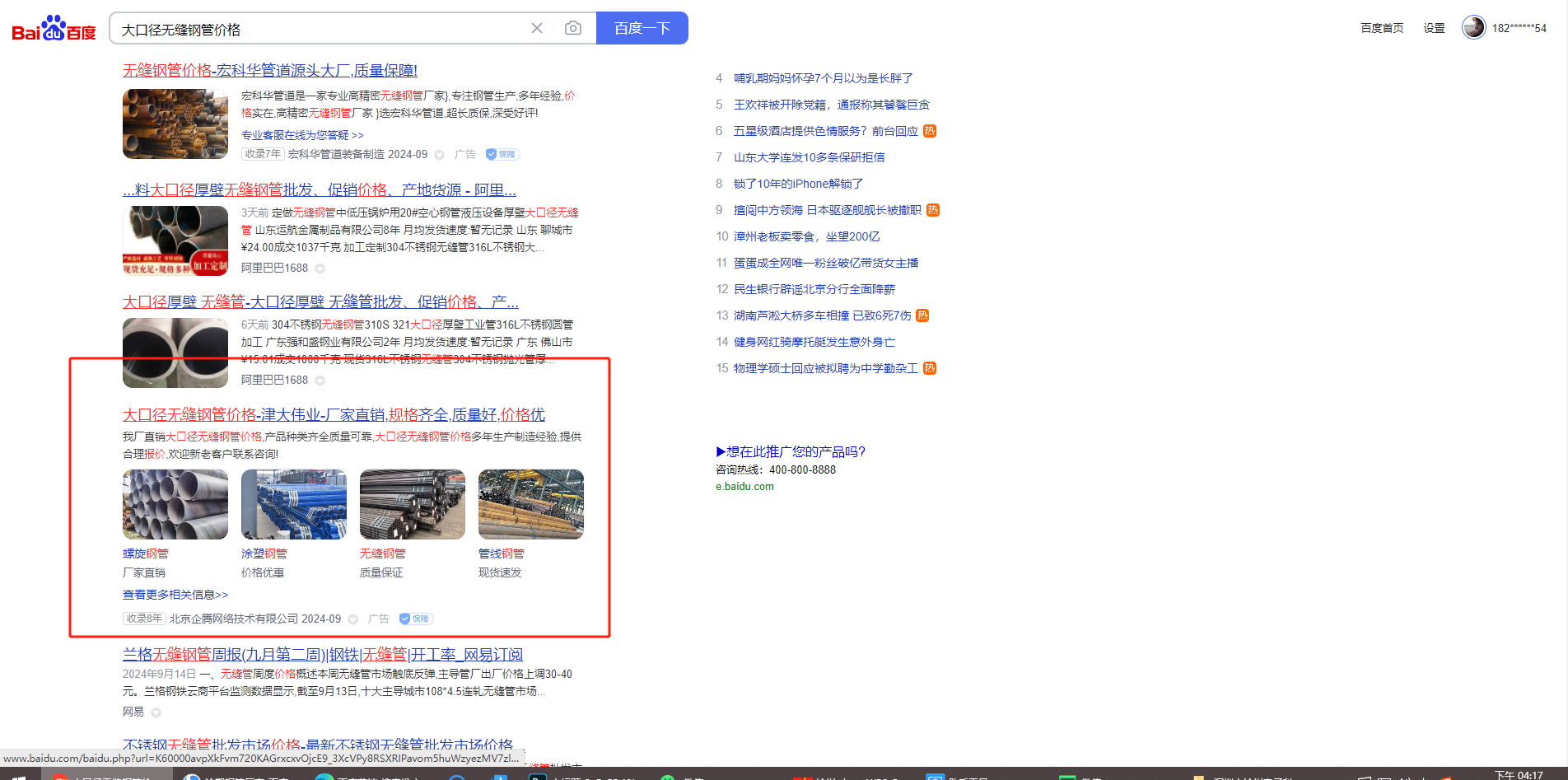The width and height of the screenshot is (1568, 780).
Task: Expand dropdown arrow beside first 阿里巴巴1688
Action: 320,269
